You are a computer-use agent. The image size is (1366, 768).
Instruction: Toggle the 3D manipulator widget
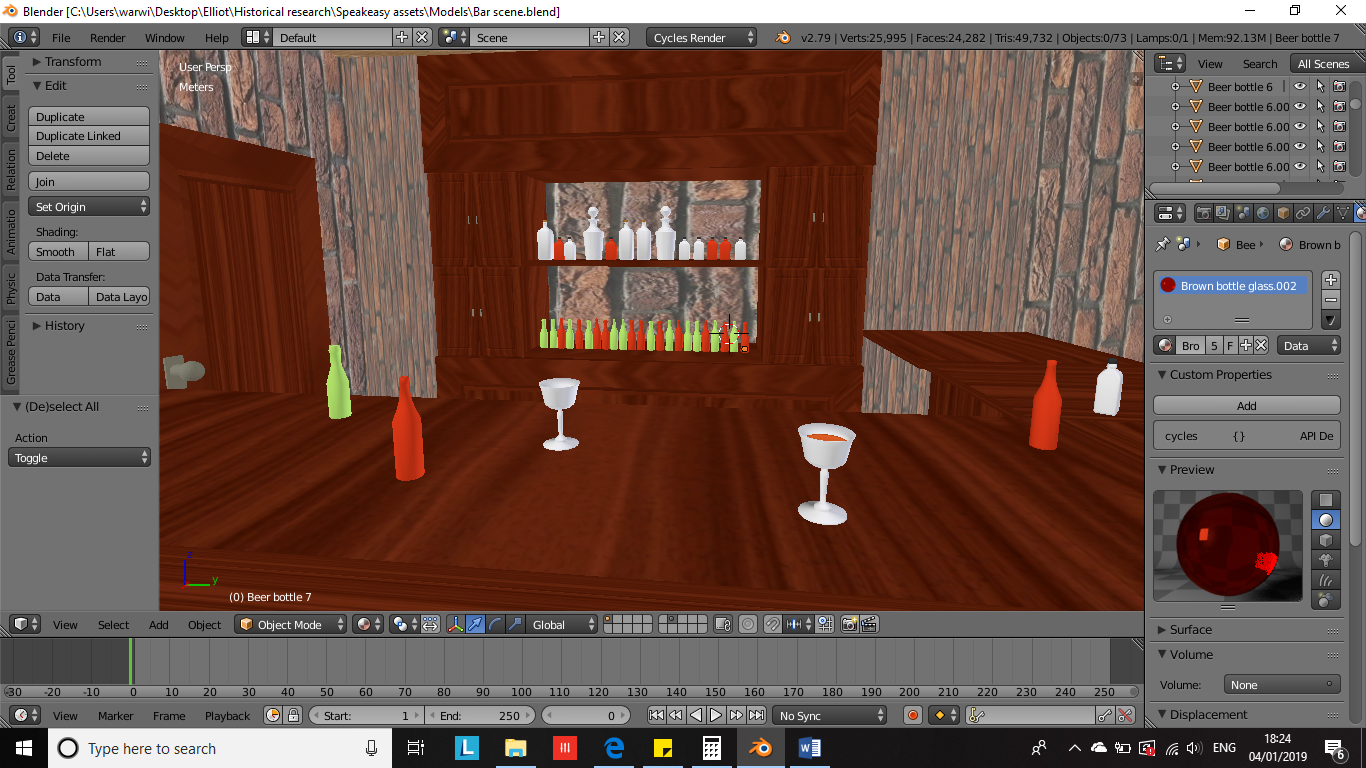coord(456,625)
